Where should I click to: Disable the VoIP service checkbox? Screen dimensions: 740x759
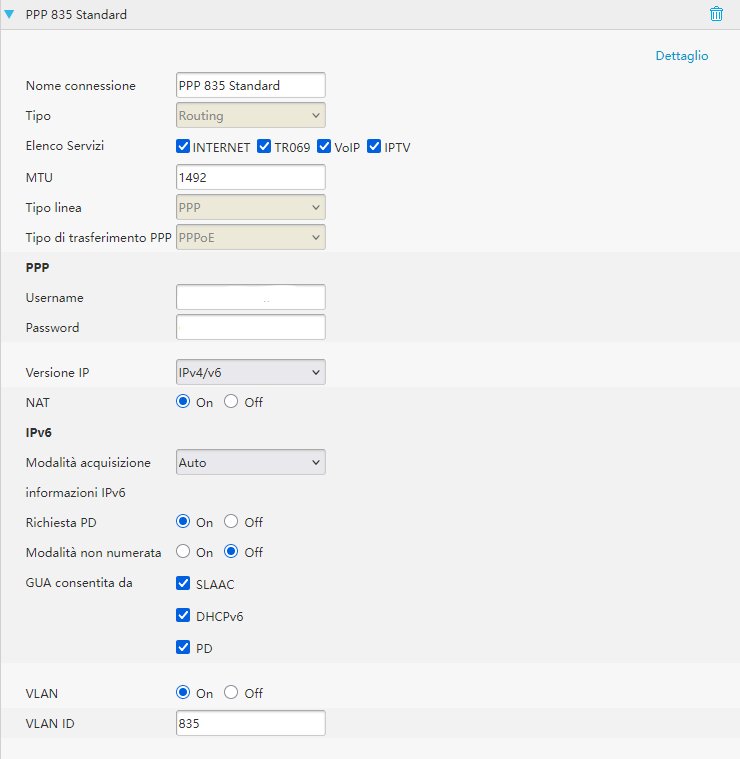(x=325, y=147)
